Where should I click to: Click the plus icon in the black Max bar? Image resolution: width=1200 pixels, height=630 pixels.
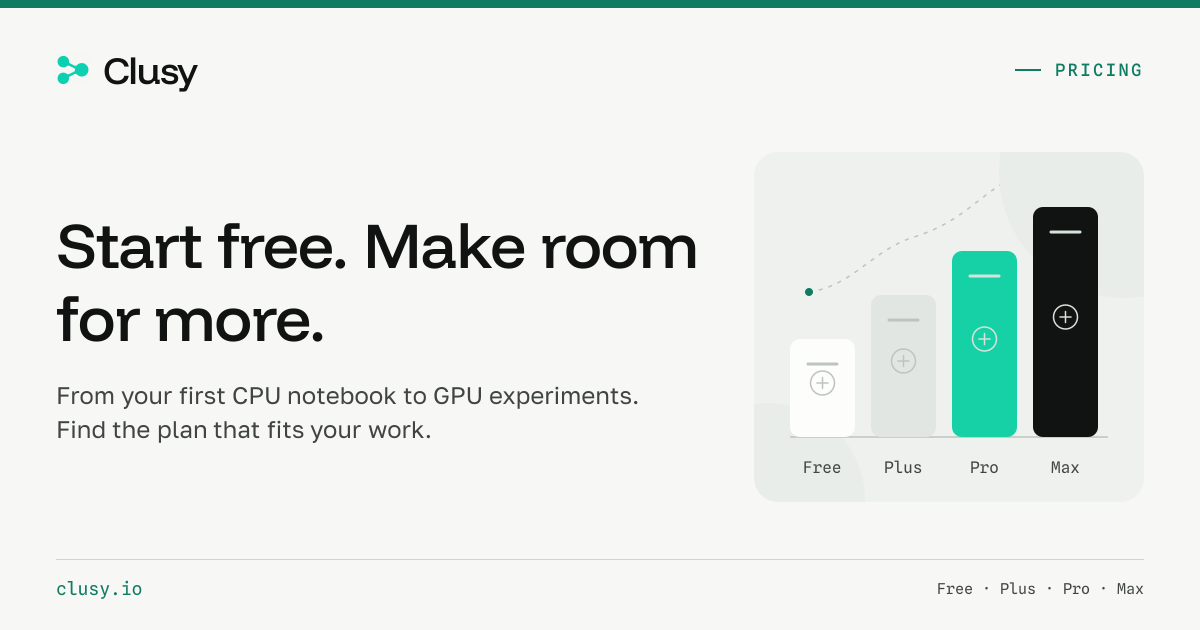[1065, 317]
